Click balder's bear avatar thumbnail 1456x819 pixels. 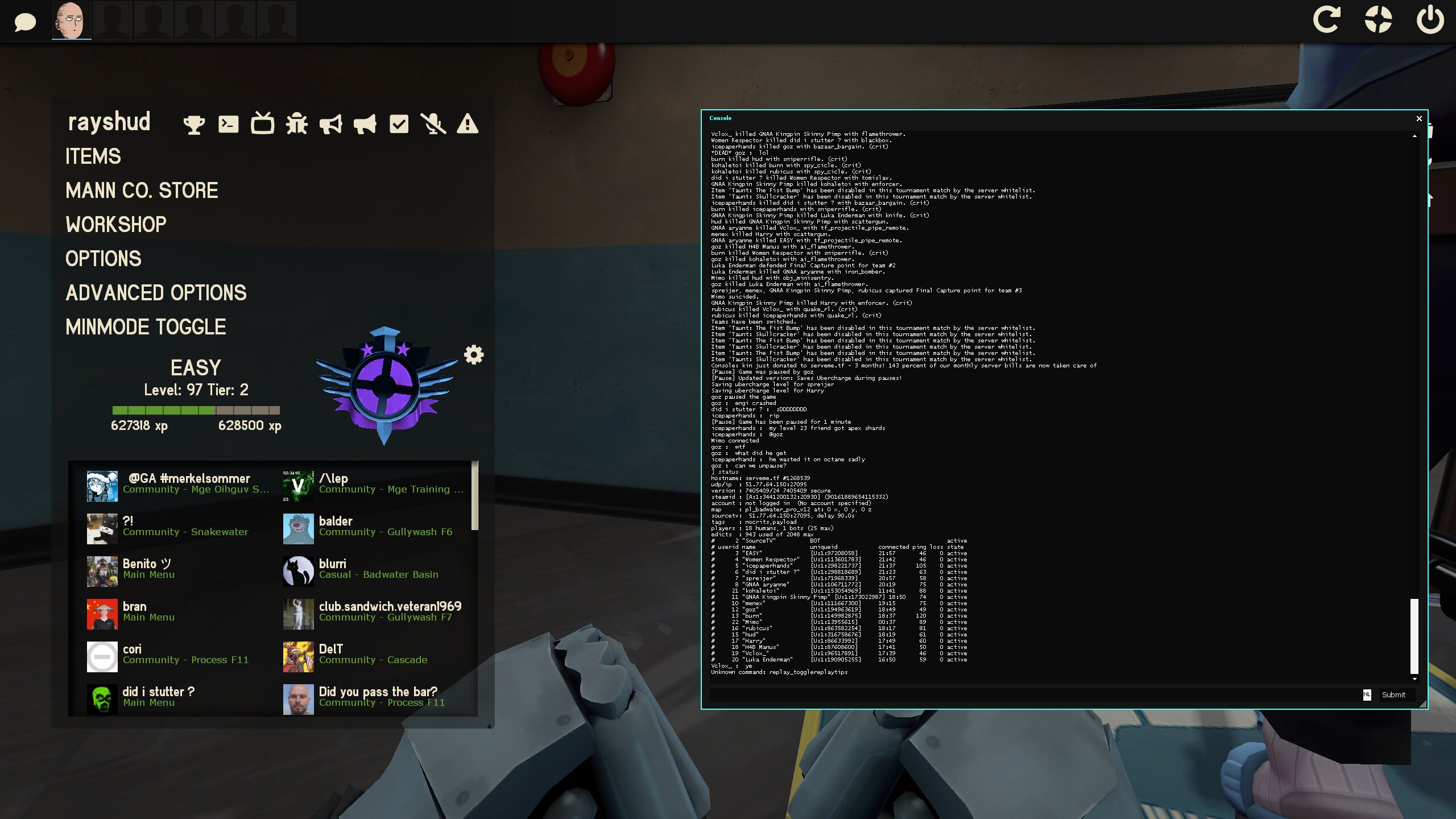click(x=299, y=528)
